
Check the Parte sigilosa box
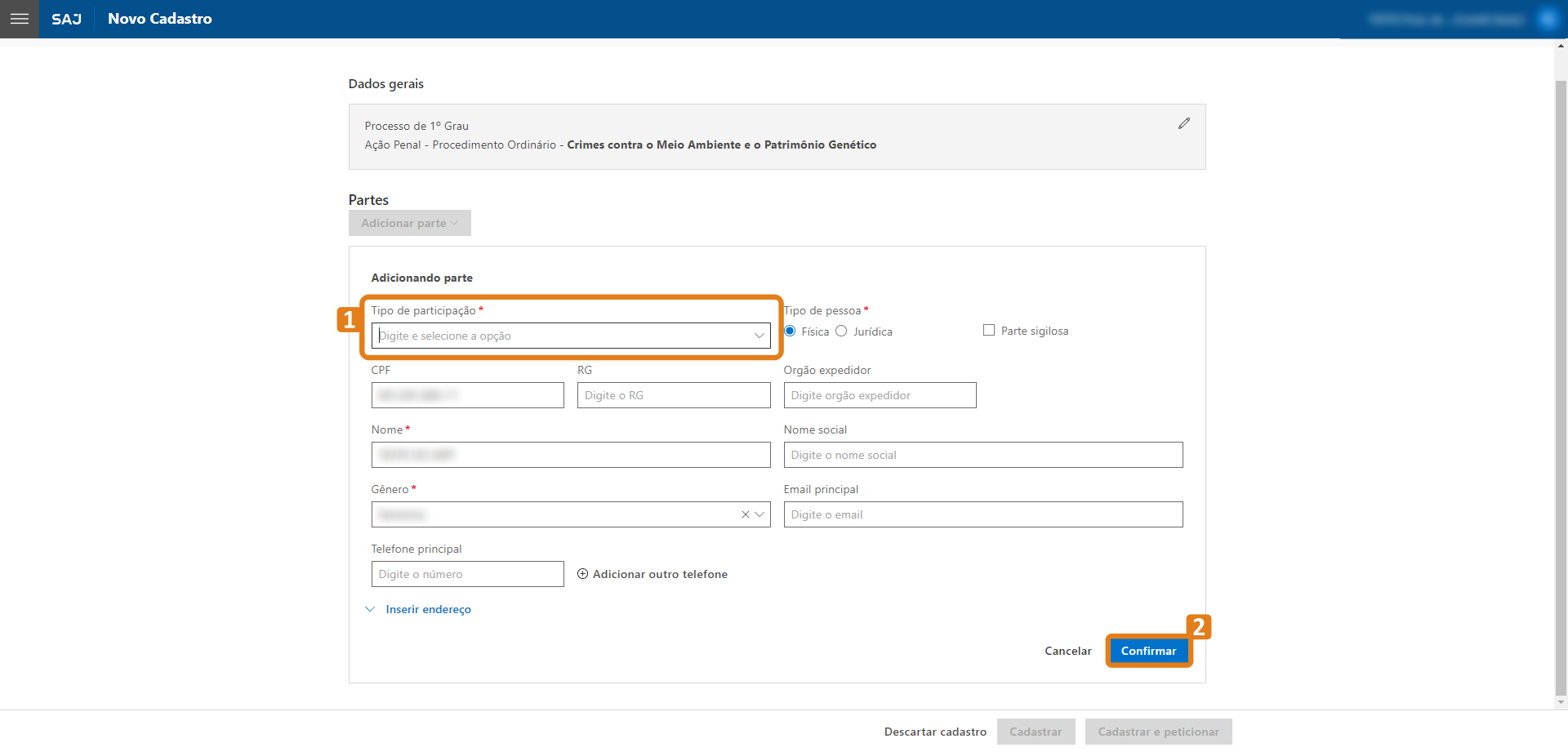(x=989, y=331)
